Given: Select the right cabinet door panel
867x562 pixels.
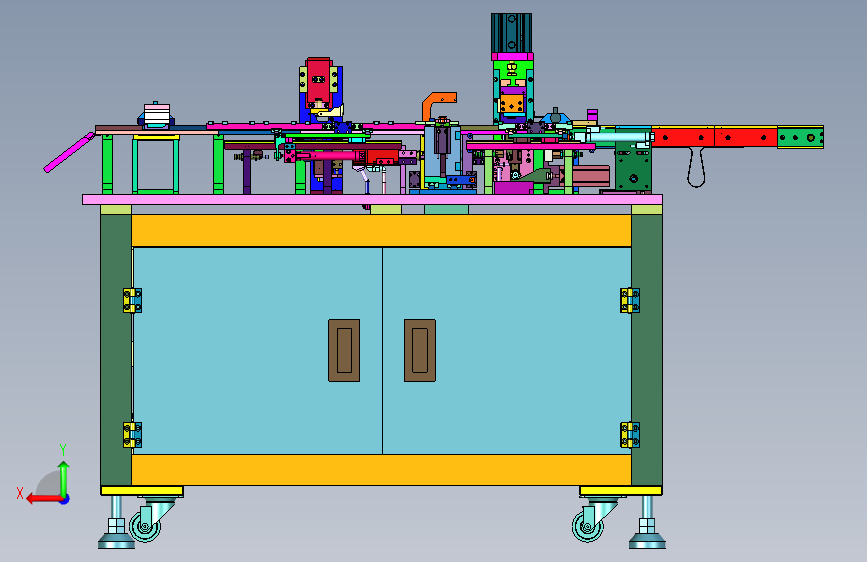Looking at the screenshot, I should [x=506, y=351].
